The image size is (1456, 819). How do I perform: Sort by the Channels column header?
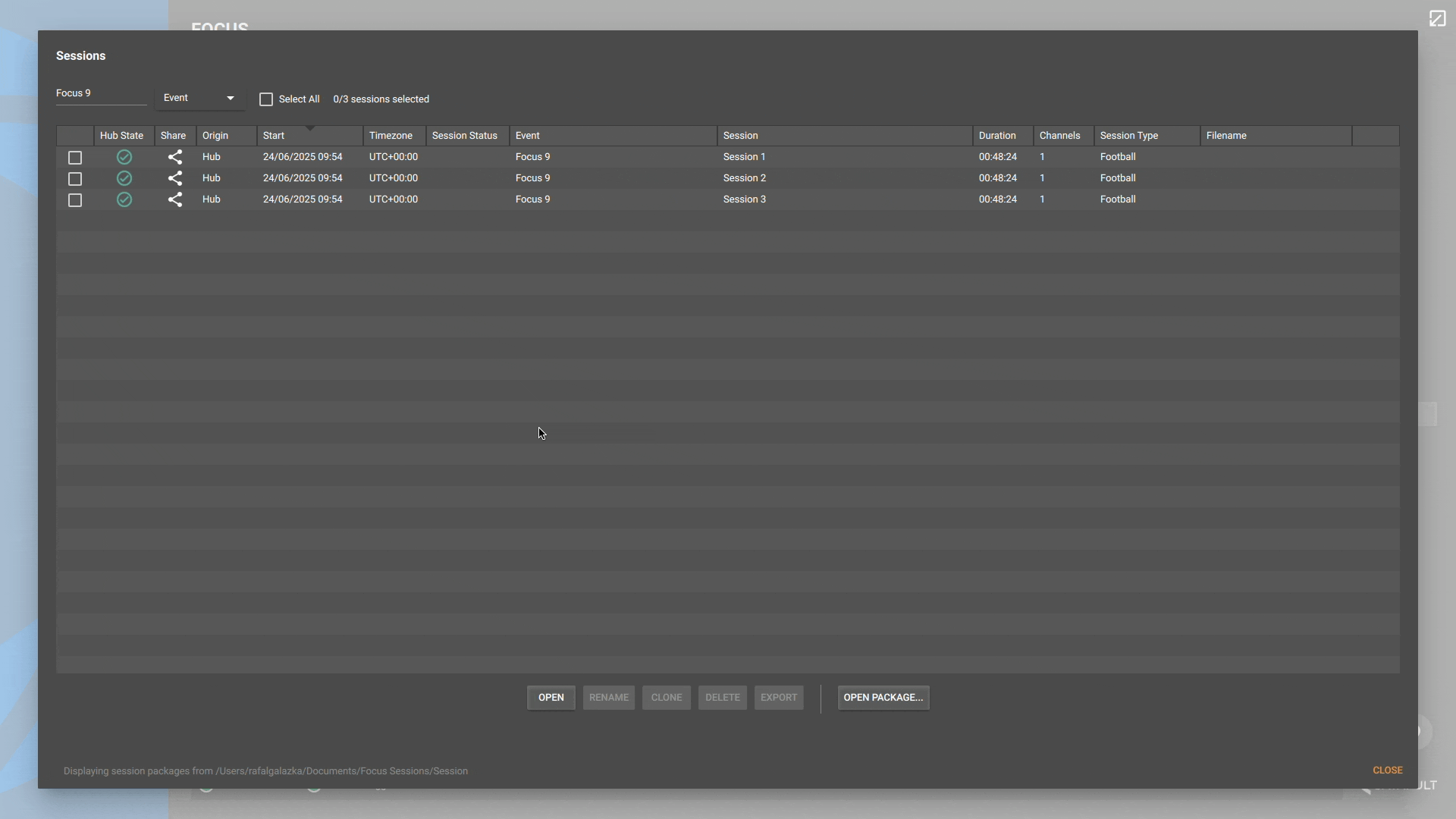click(x=1064, y=136)
